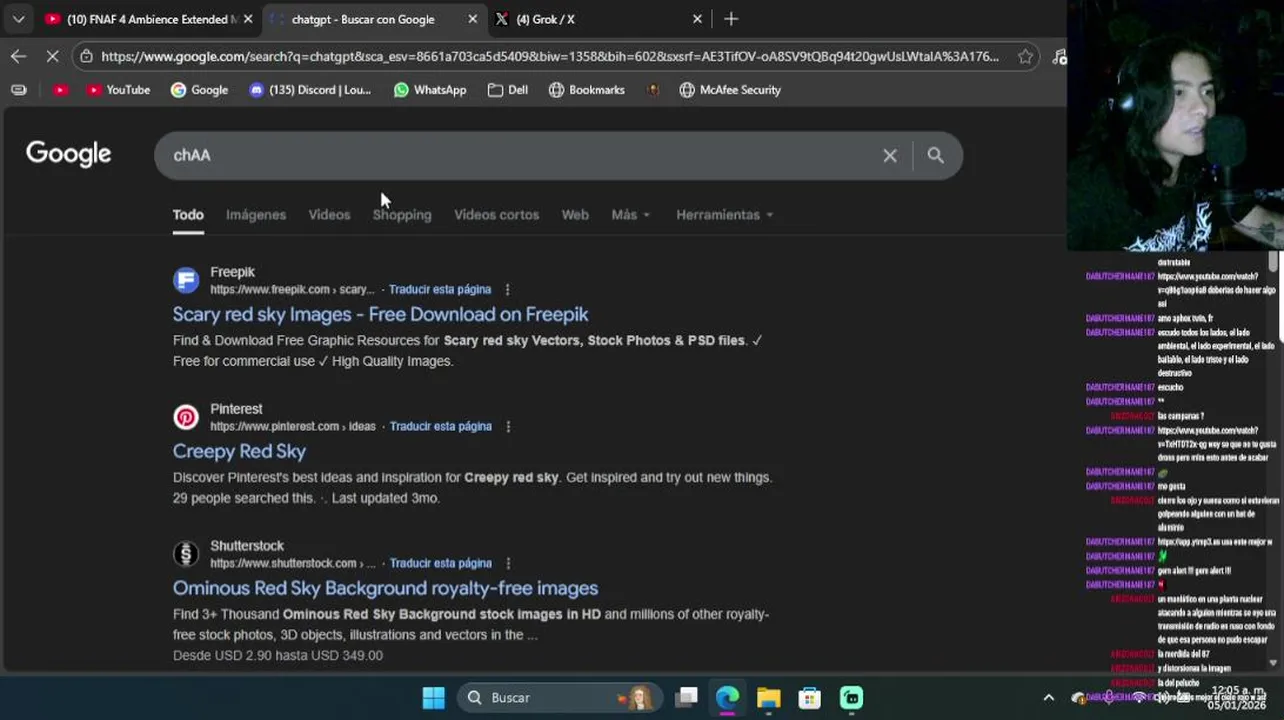This screenshot has width=1284, height=720.
Task: Click the taskbar Buscar search box
Action: click(559, 698)
